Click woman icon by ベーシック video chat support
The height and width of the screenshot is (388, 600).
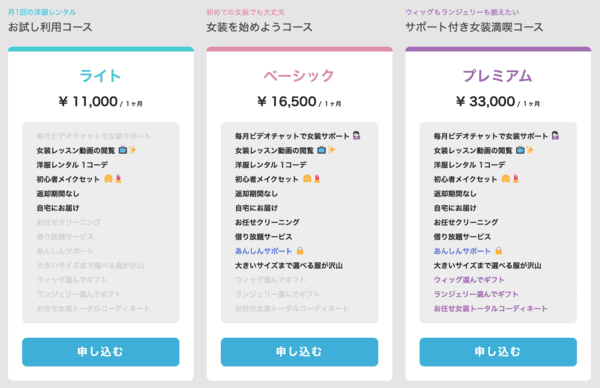pos(356,135)
